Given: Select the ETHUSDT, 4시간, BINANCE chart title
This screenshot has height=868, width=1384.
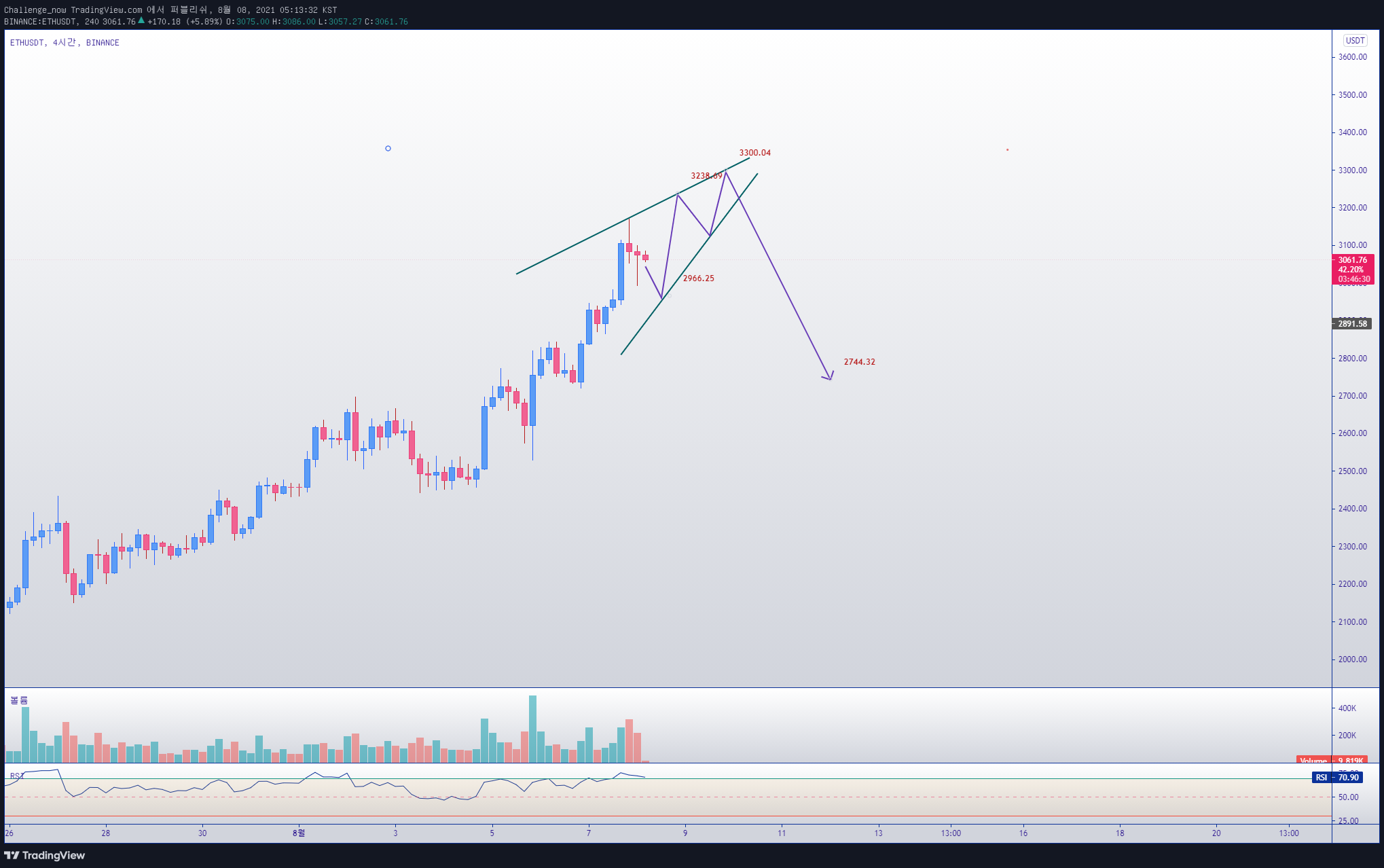Looking at the screenshot, I should pos(65,43).
